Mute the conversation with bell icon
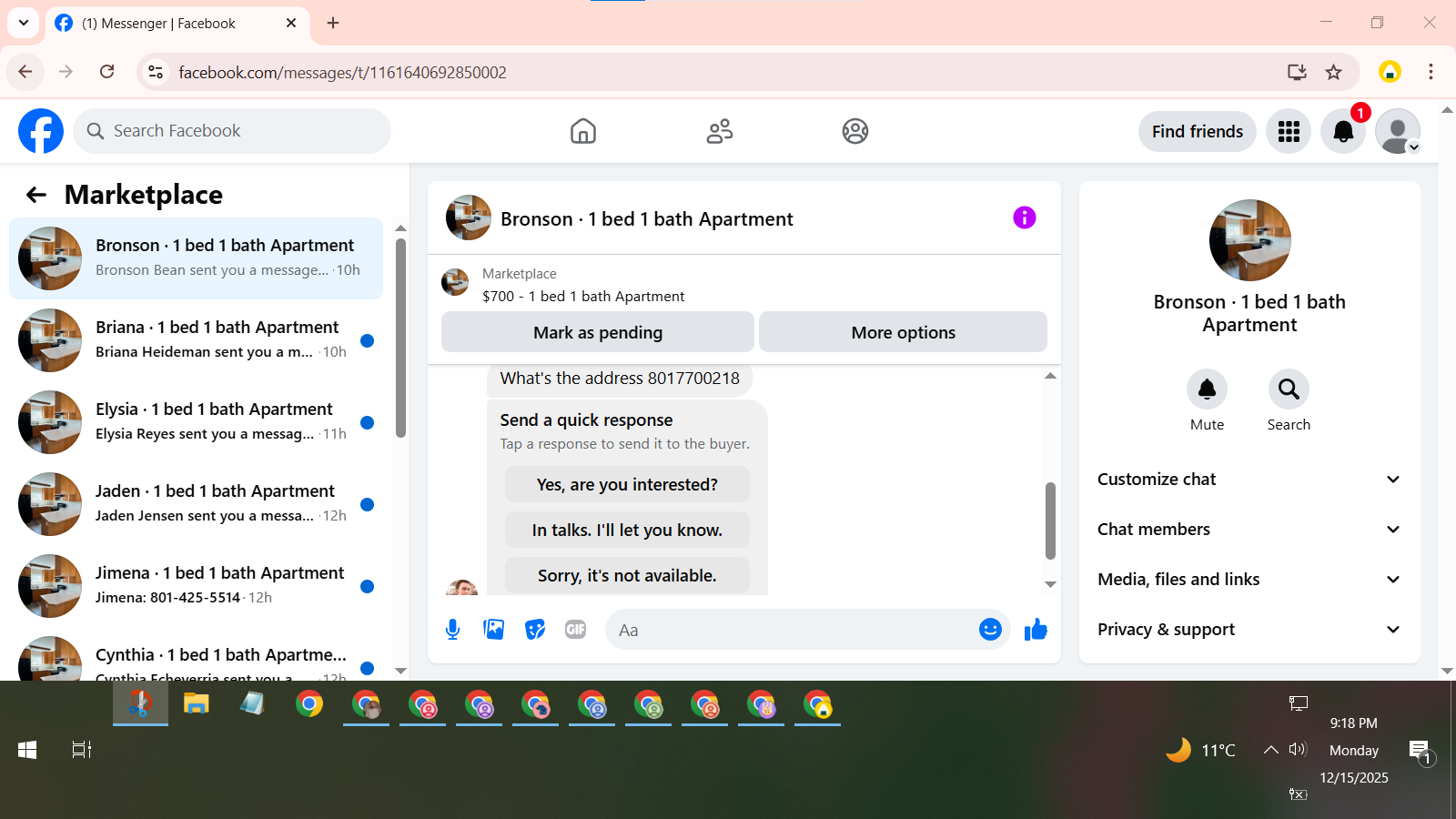Viewport: 1456px width, 819px height. (x=1207, y=389)
